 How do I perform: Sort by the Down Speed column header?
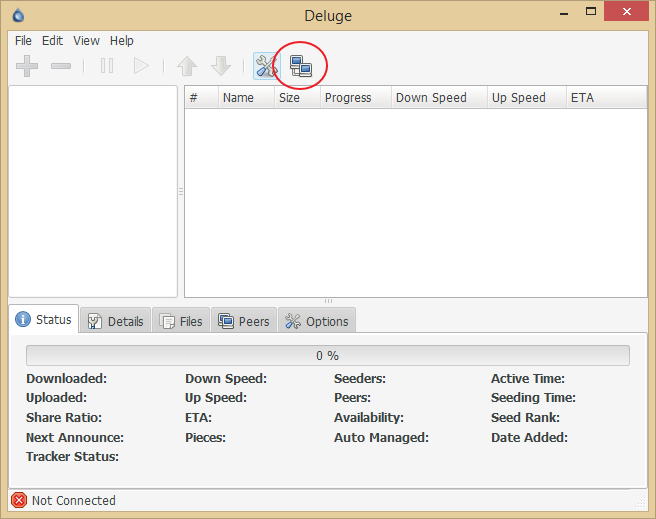440,97
